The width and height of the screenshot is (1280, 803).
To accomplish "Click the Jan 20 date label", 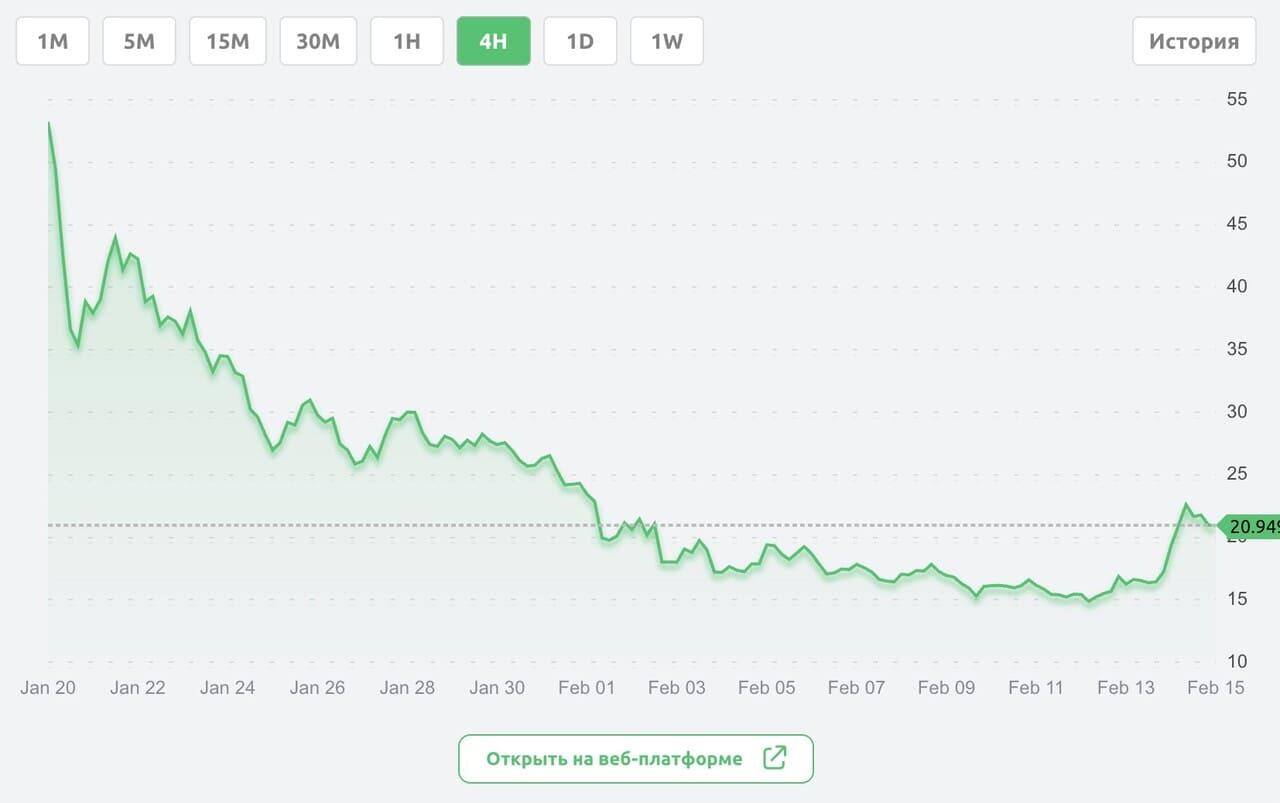I will coord(48,687).
